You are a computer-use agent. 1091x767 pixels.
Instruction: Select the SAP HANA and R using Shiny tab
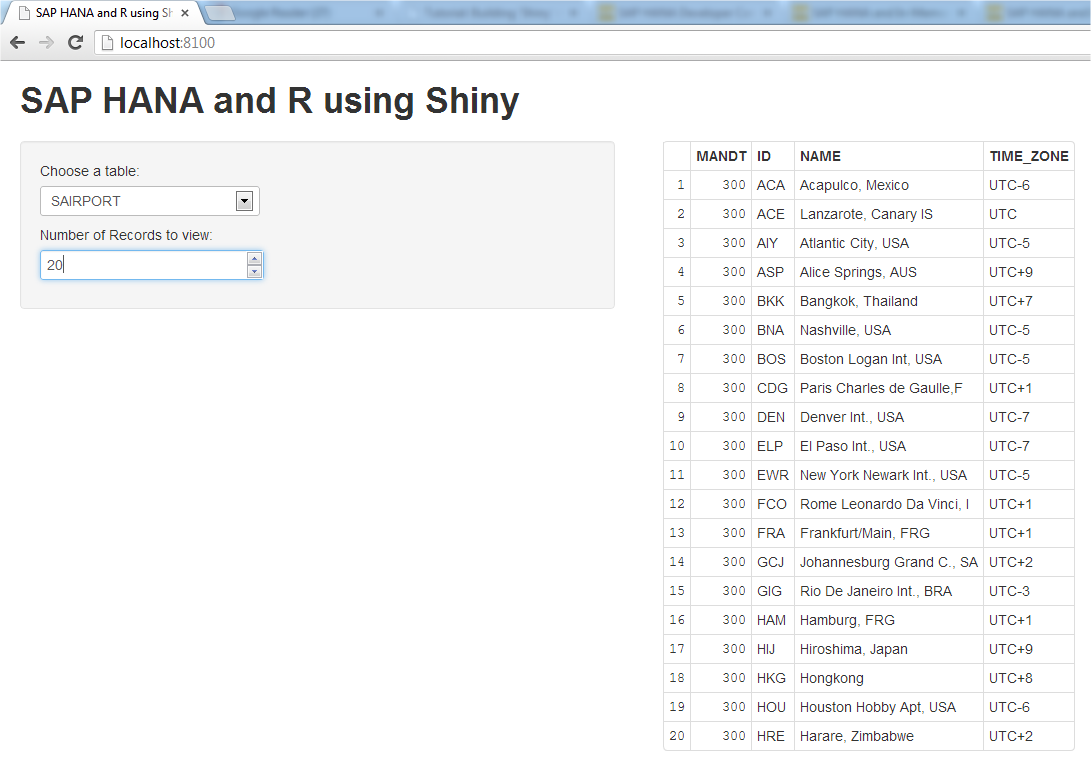click(104, 13)
